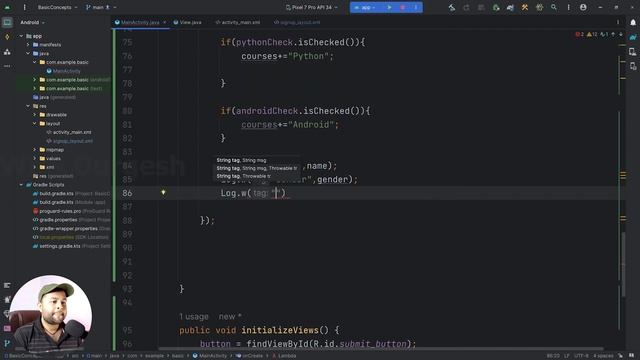The height and width of the screenshot is (360, 640).
Task: Expand the com.example.basic androidTest package
Action: click(x=35, y=80)
